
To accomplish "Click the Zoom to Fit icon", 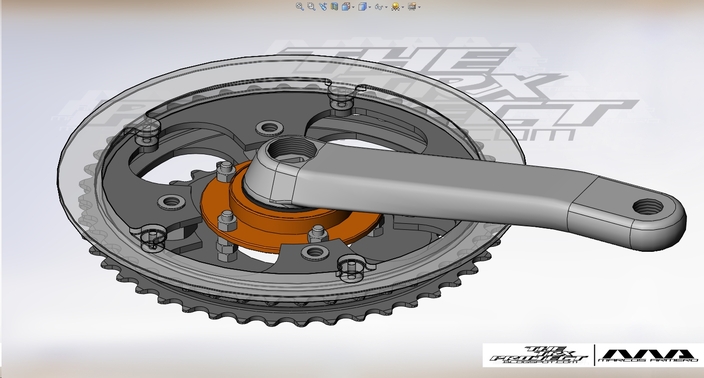I will pyautogui.click(x=299, y=6).
